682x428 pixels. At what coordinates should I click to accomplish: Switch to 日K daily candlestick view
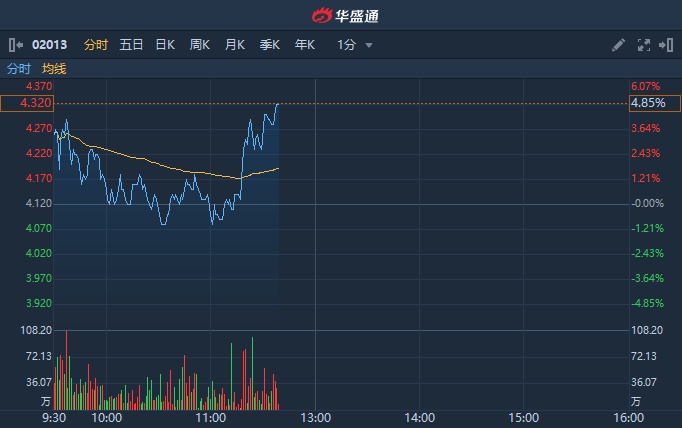point(165,45)
